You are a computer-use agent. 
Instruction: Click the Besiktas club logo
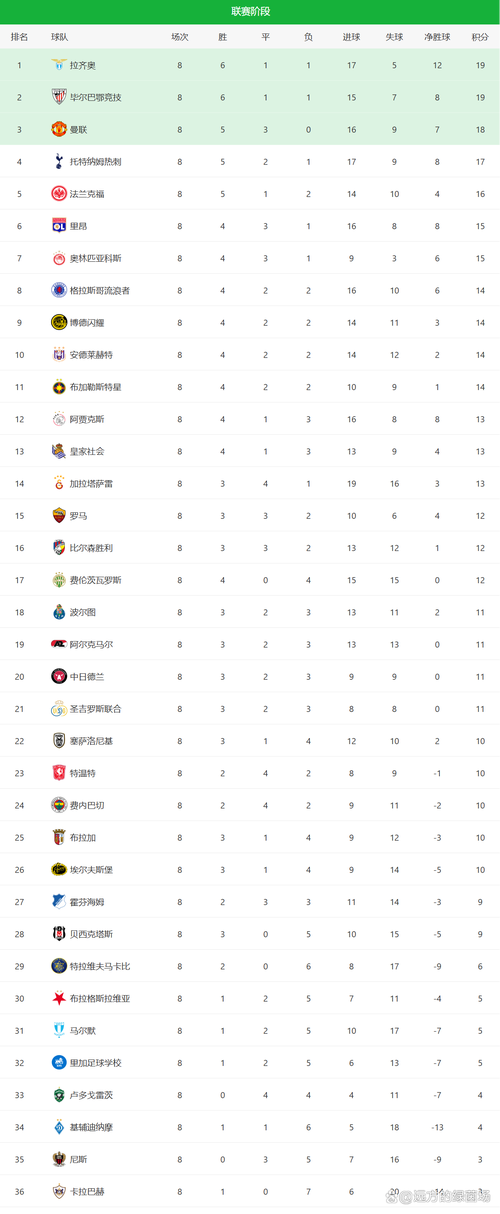(58, 933)
